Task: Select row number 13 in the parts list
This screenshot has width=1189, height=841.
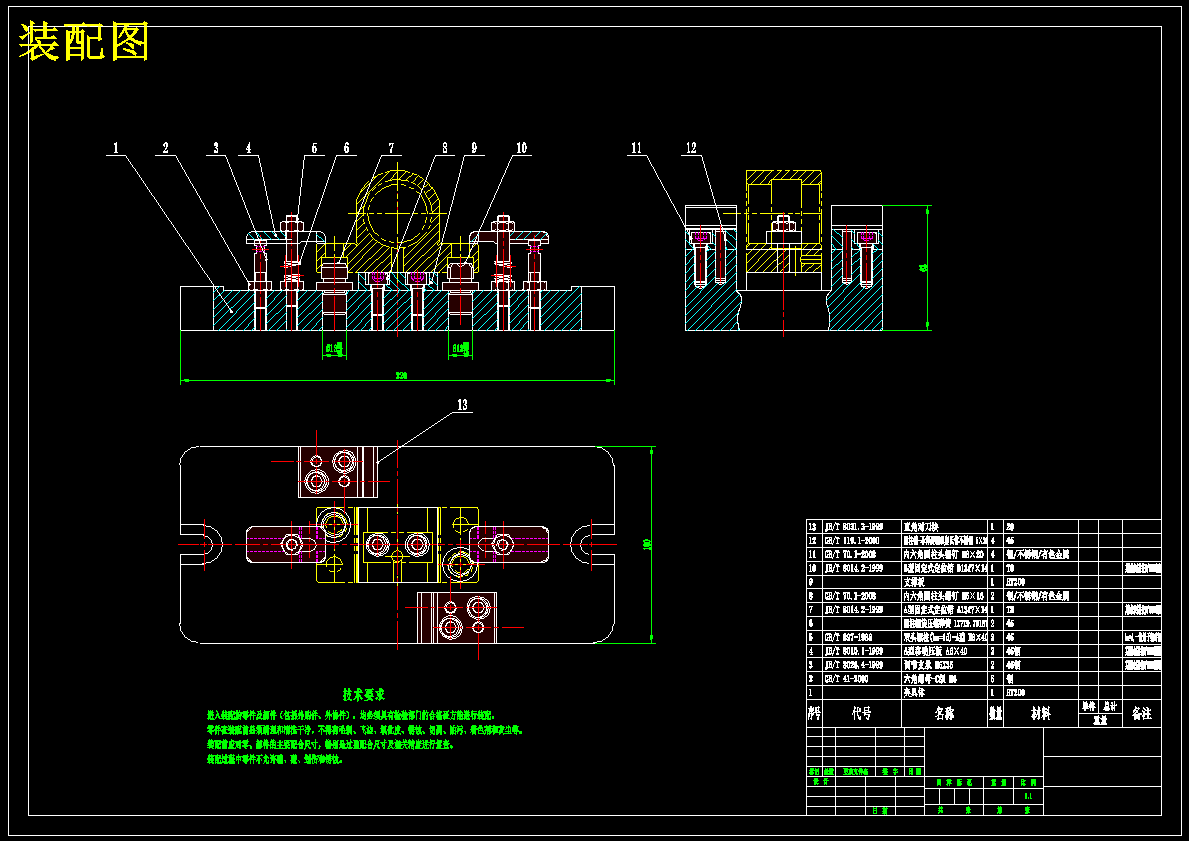Action: coord(814,526)
